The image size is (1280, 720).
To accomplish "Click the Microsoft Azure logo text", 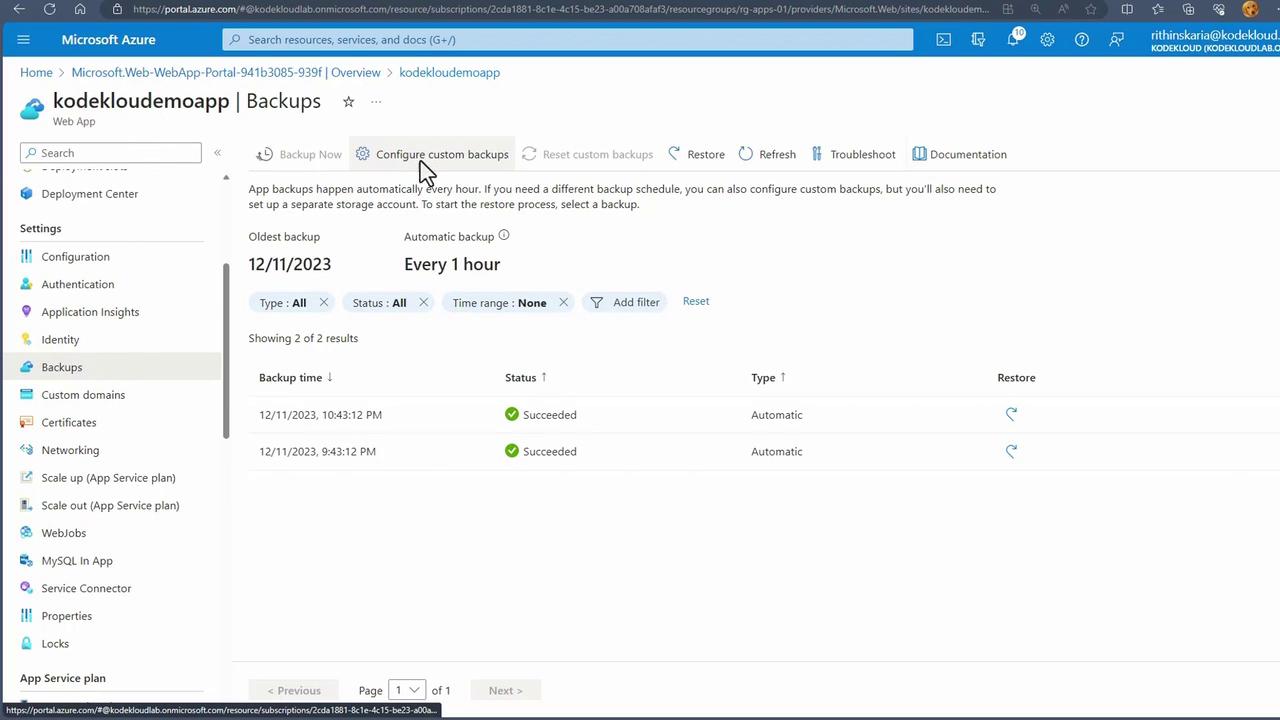I will (x=108, y=40).
